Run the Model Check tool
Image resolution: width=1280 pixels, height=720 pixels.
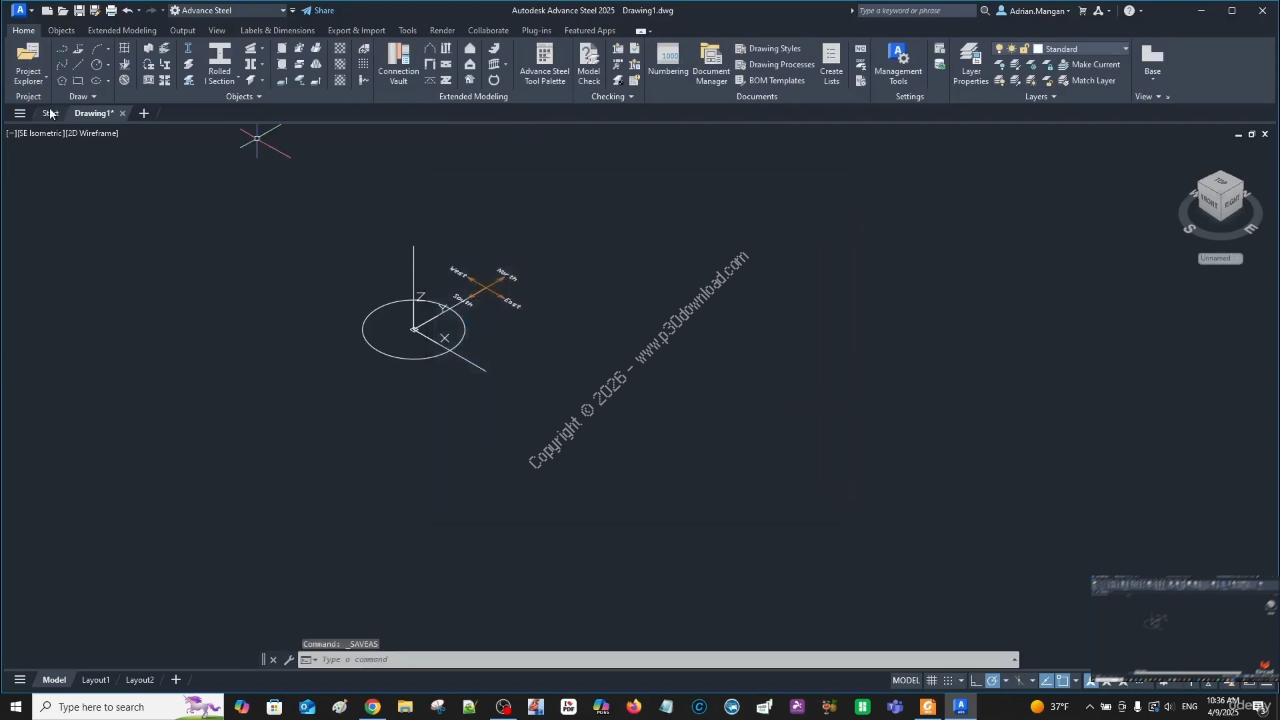point(589,62)
